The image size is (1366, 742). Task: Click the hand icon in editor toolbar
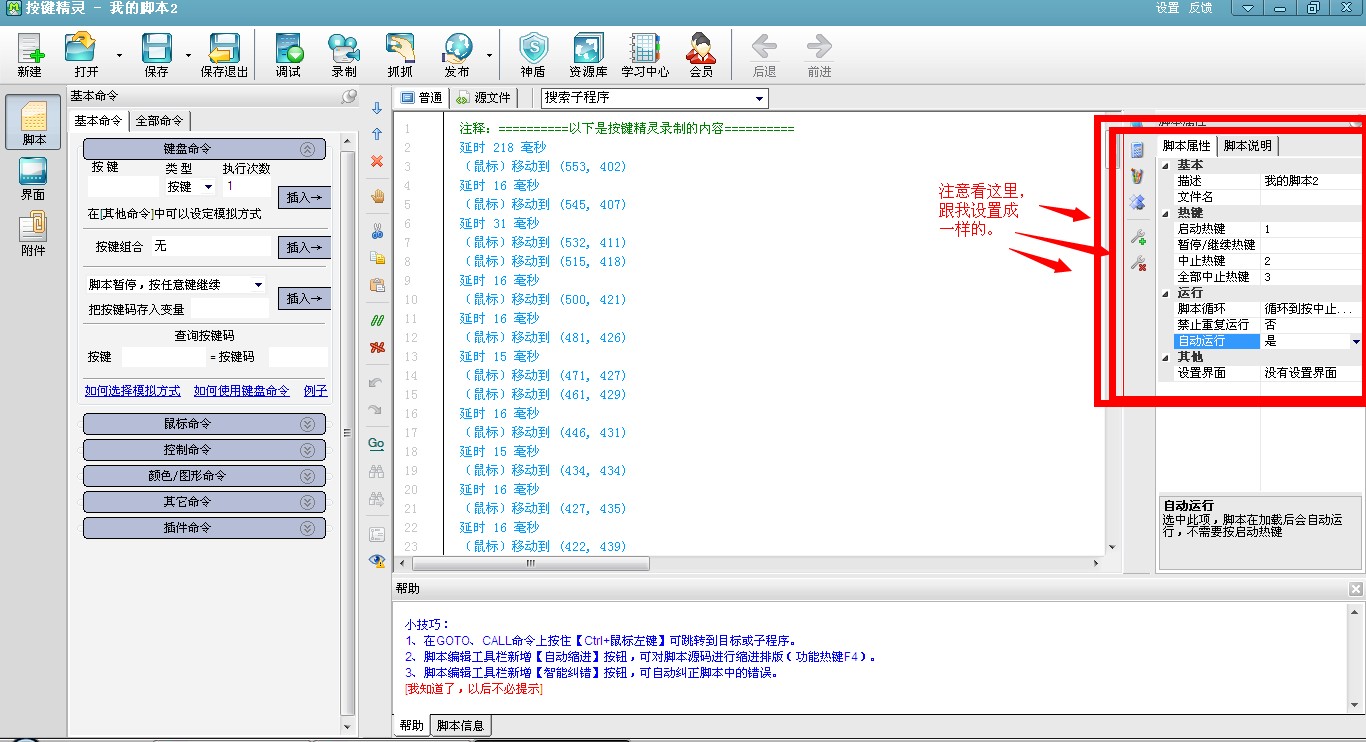(x=377, y=196)
